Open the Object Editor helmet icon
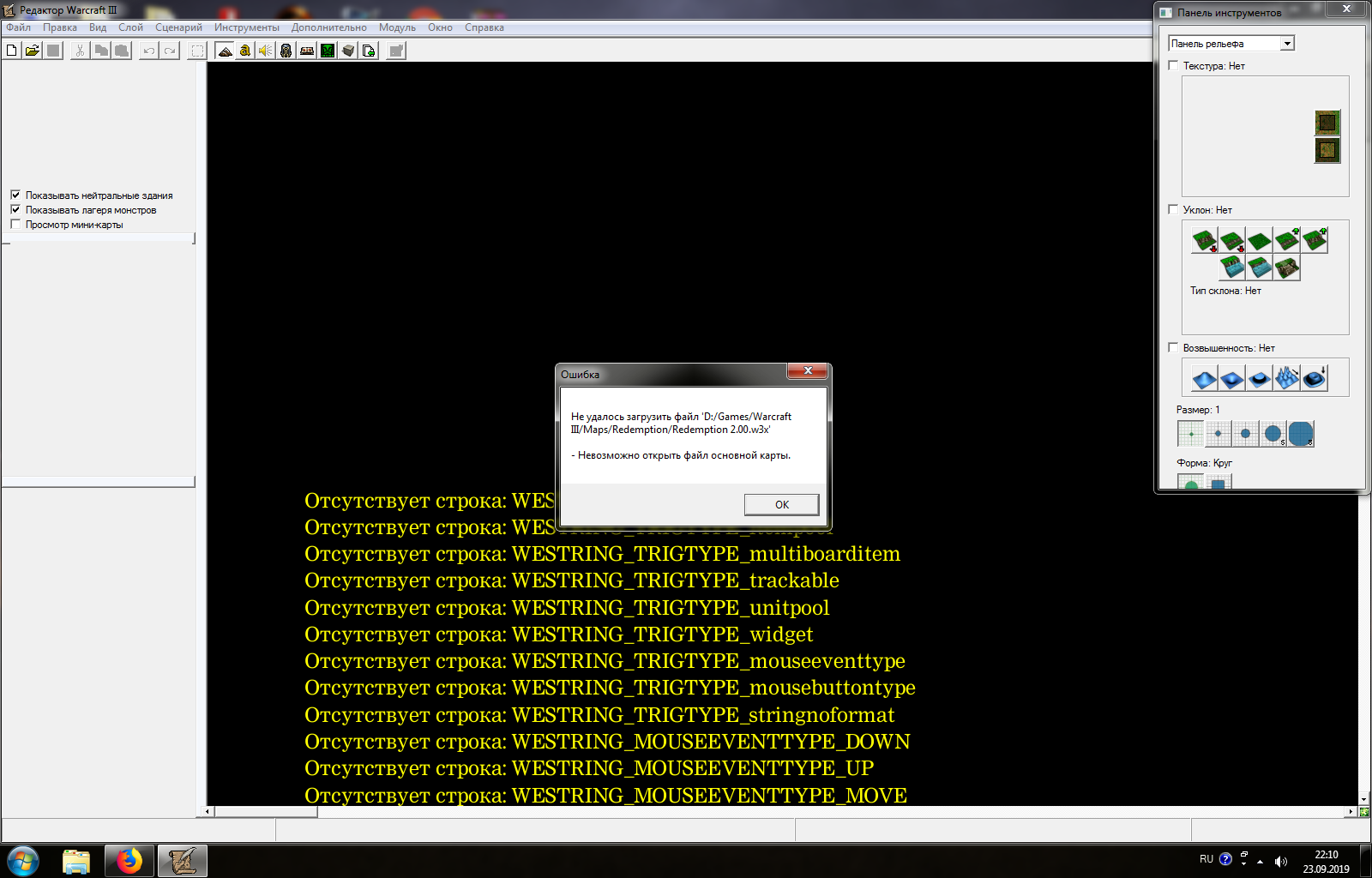Viewport: 1372px width, 878px height. click(x=286, y=51)
